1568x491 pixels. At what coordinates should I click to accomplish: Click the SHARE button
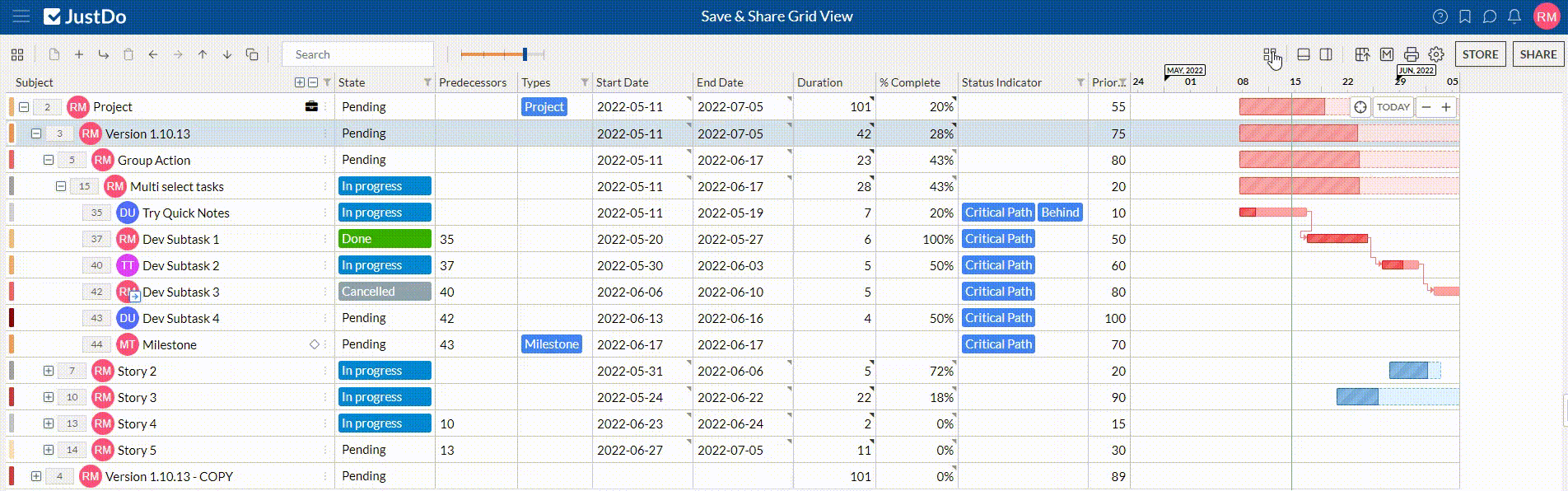click(1538, 54)
